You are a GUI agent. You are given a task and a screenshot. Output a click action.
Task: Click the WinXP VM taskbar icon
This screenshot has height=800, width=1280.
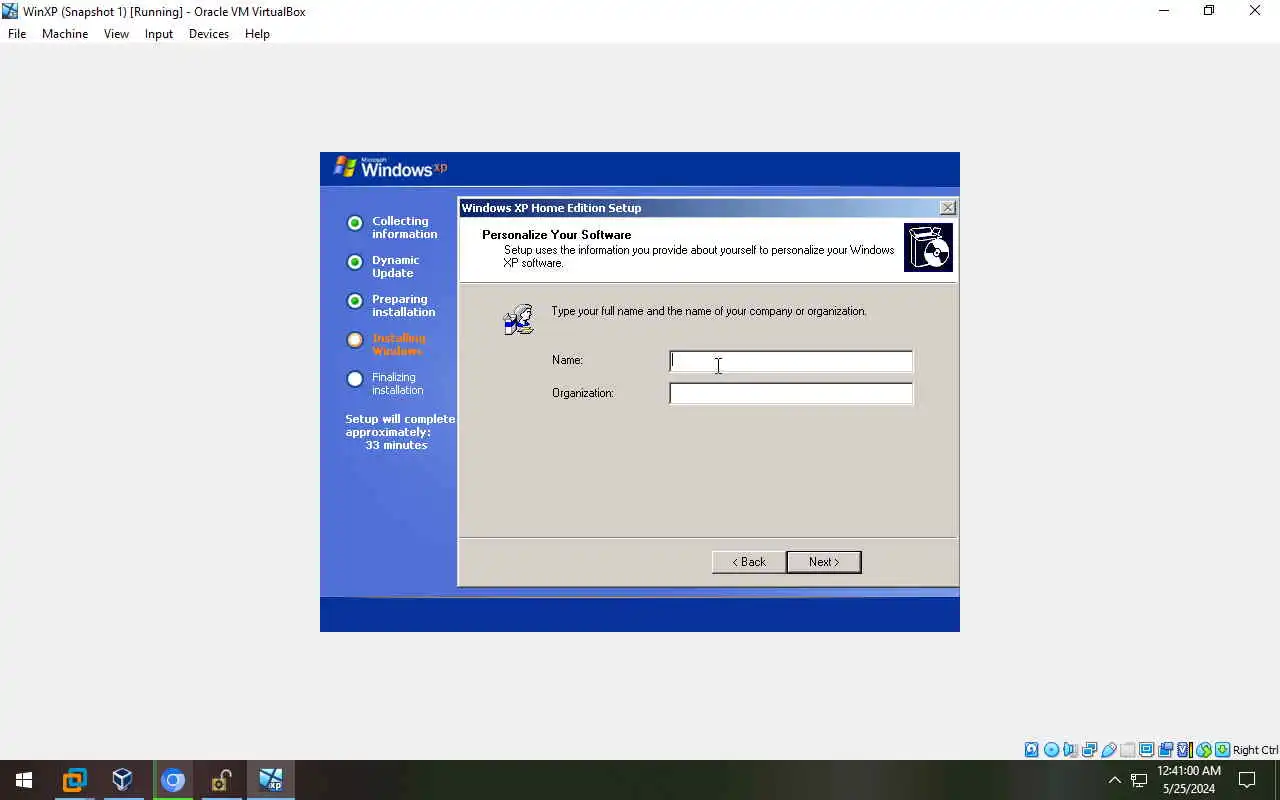(x=270, y=780)
